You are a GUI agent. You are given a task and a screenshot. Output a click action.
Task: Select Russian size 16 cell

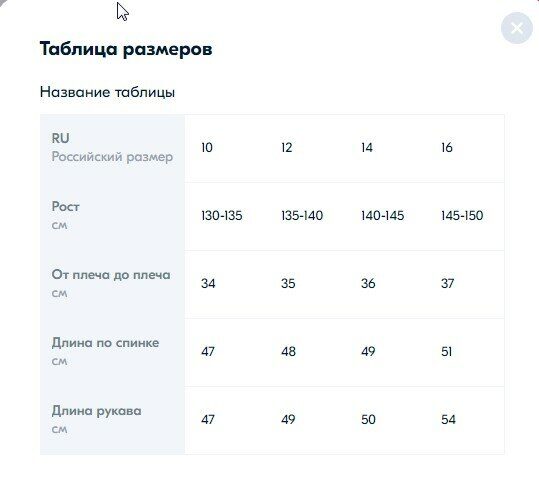click(x=447, y=147)
